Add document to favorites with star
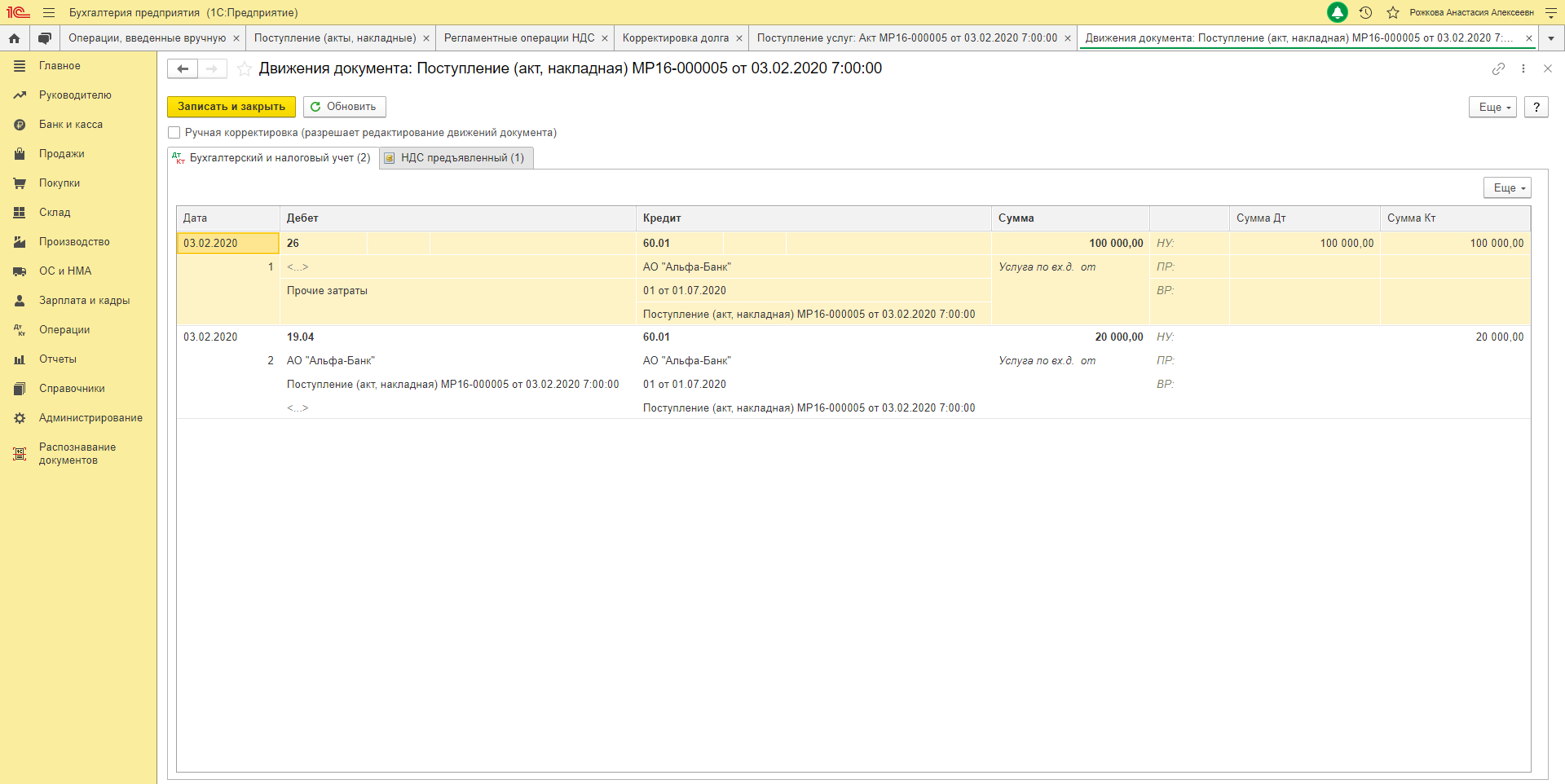Viewport: 1565px width, 784px height. (244, 69)
